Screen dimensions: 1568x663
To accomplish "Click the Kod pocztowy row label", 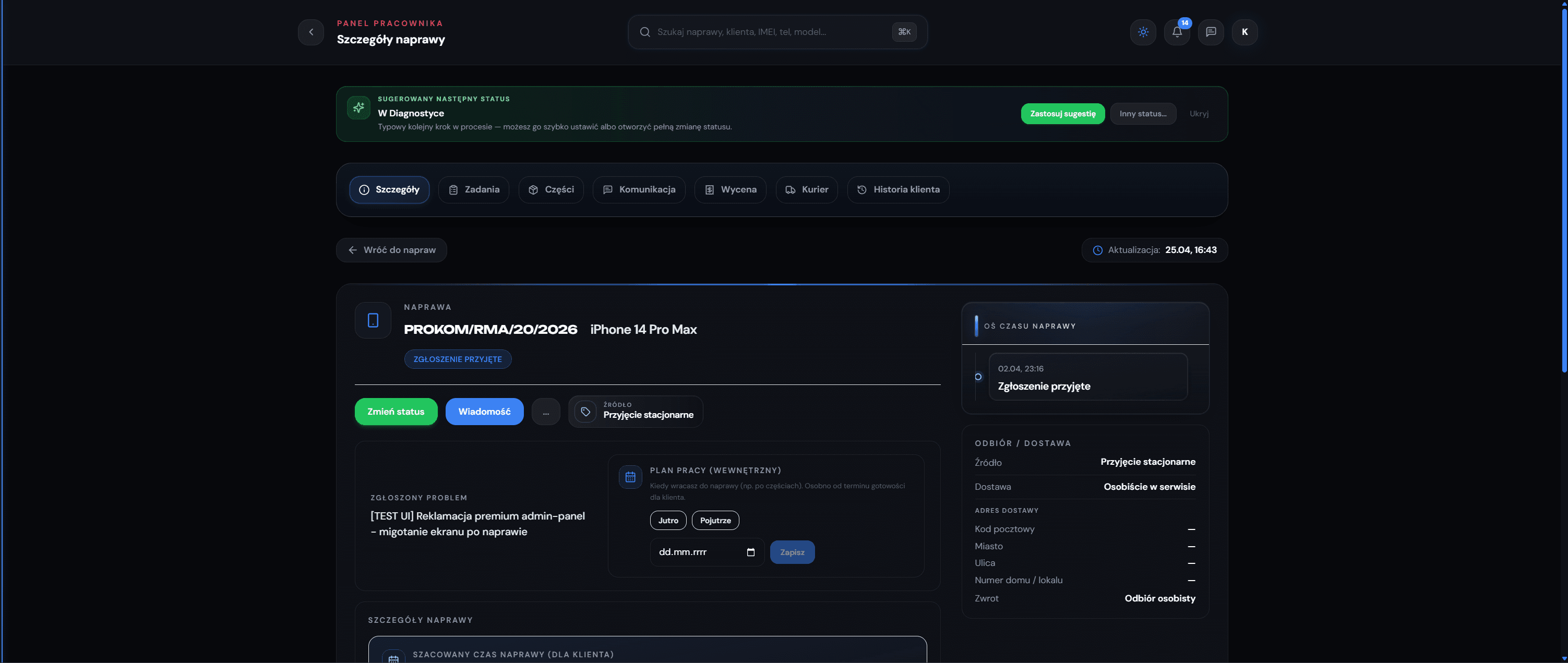I will coord(1004,529).
